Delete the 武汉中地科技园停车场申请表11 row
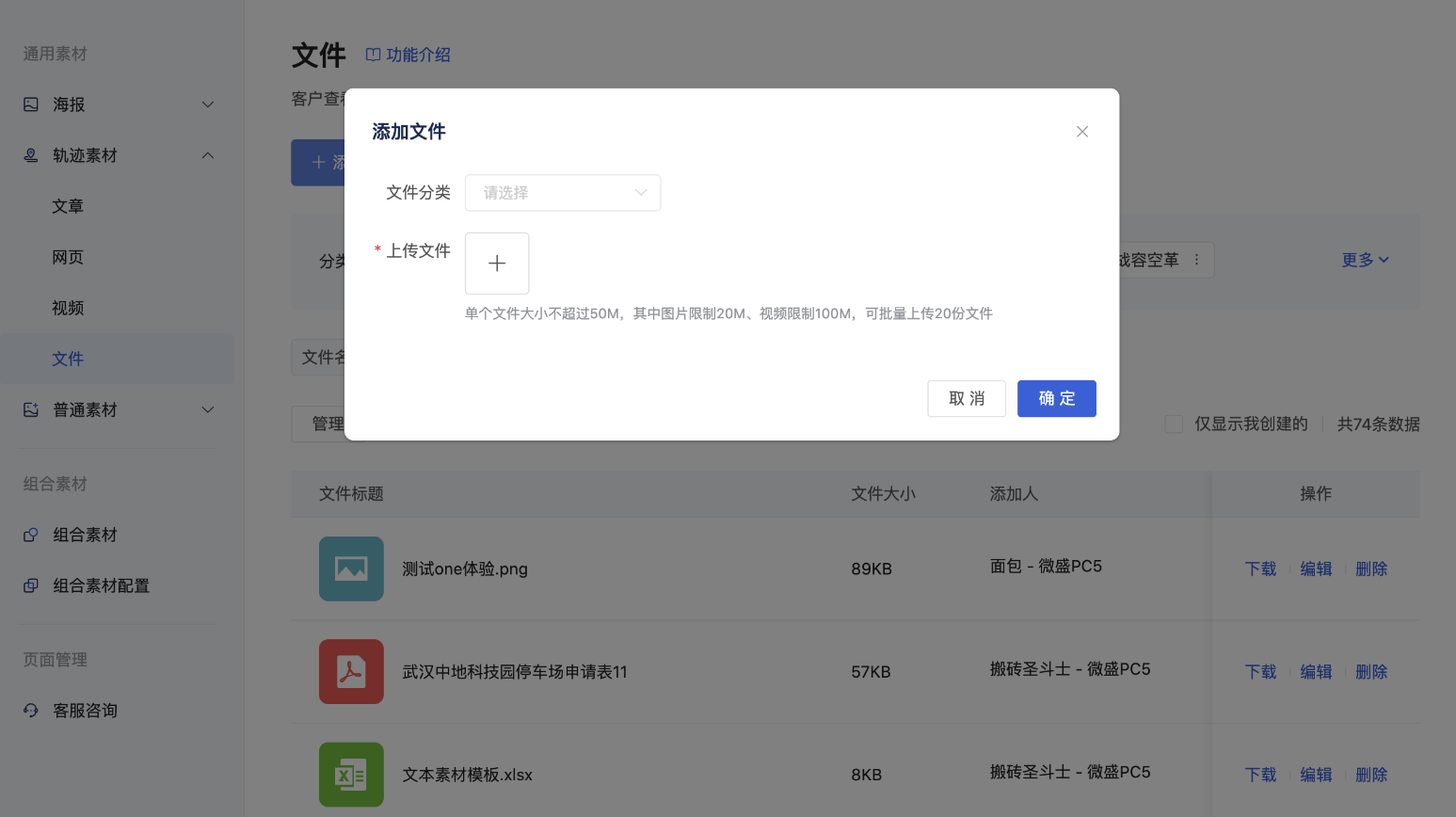1456x817 pixels. pyautogui.click(x=1371, y=672)
